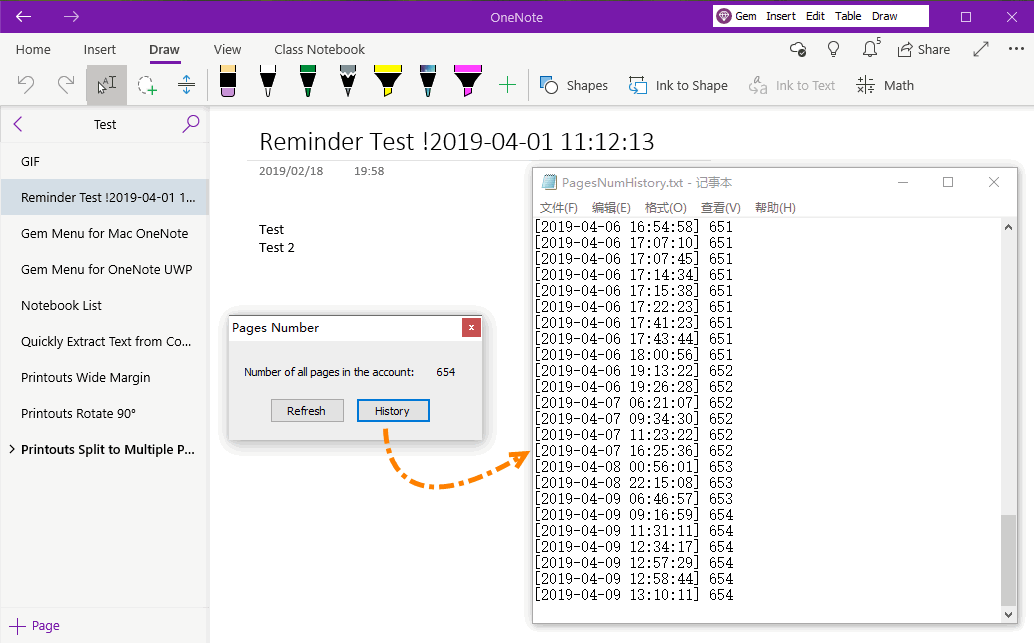Click the page date 2019/02/18

[291, 171]
